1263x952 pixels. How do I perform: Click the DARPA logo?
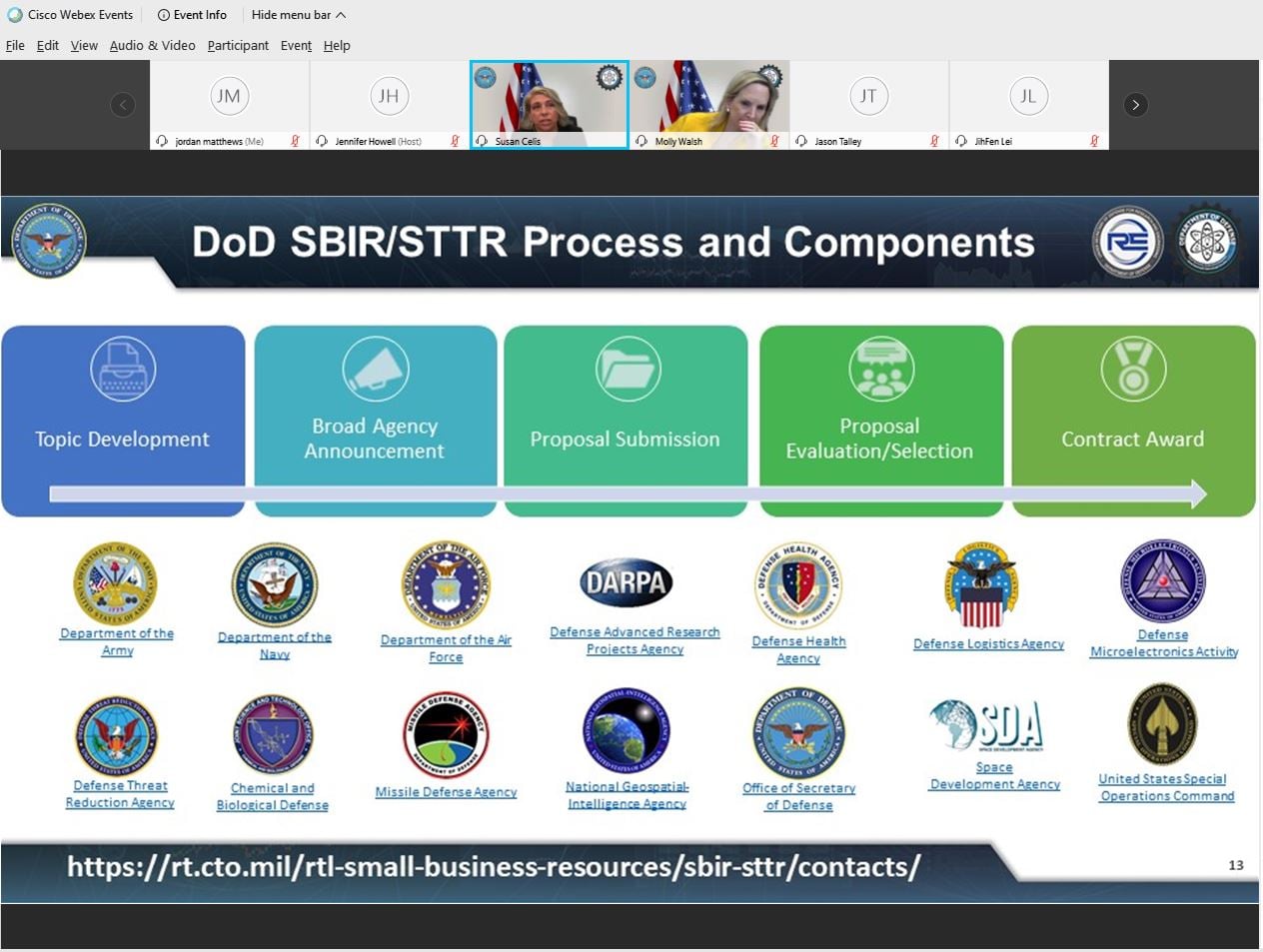click(626, 582)
